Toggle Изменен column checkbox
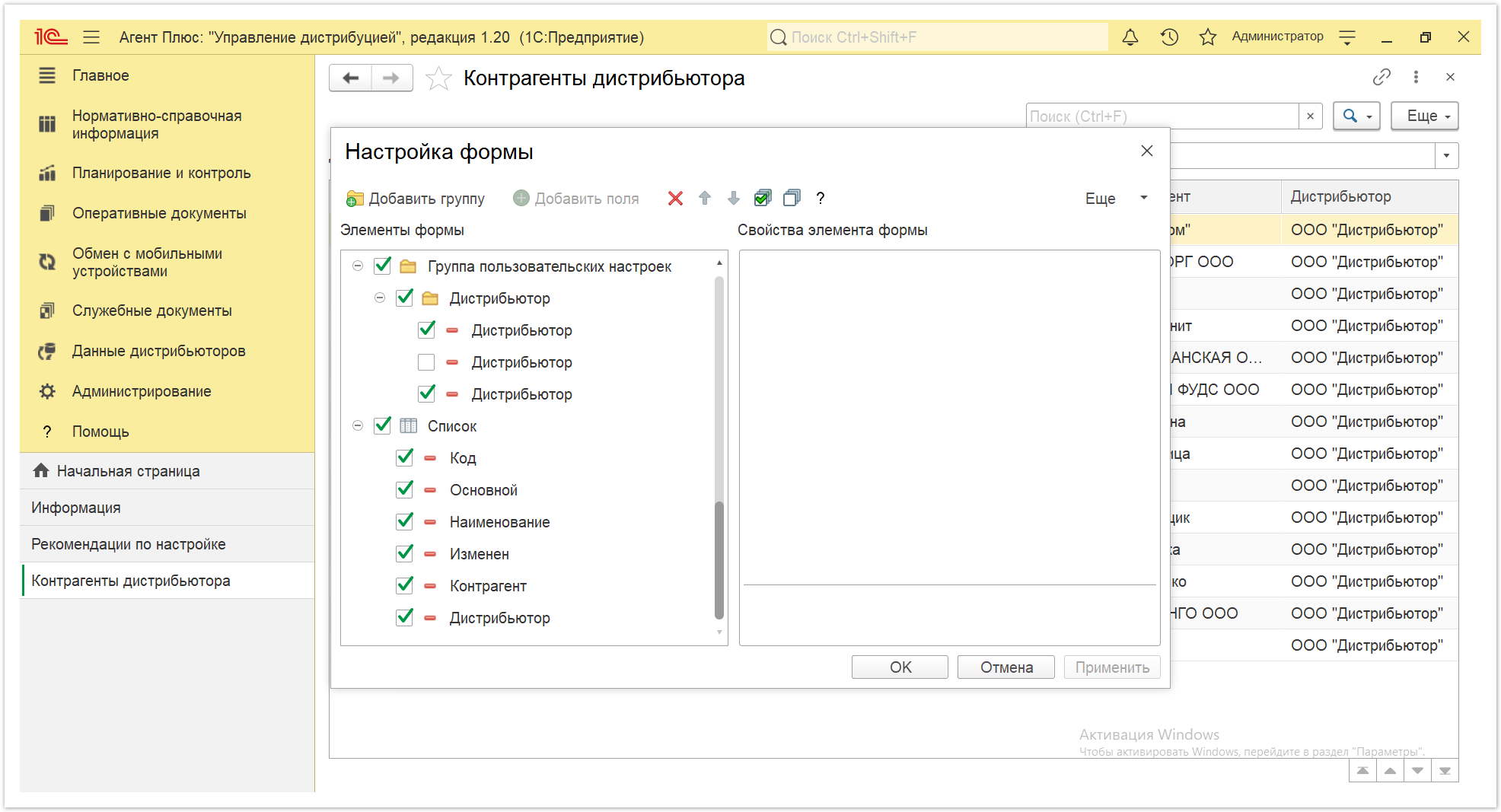The height and width of the screenshot is (812, 1501). [x=405, y=554]
